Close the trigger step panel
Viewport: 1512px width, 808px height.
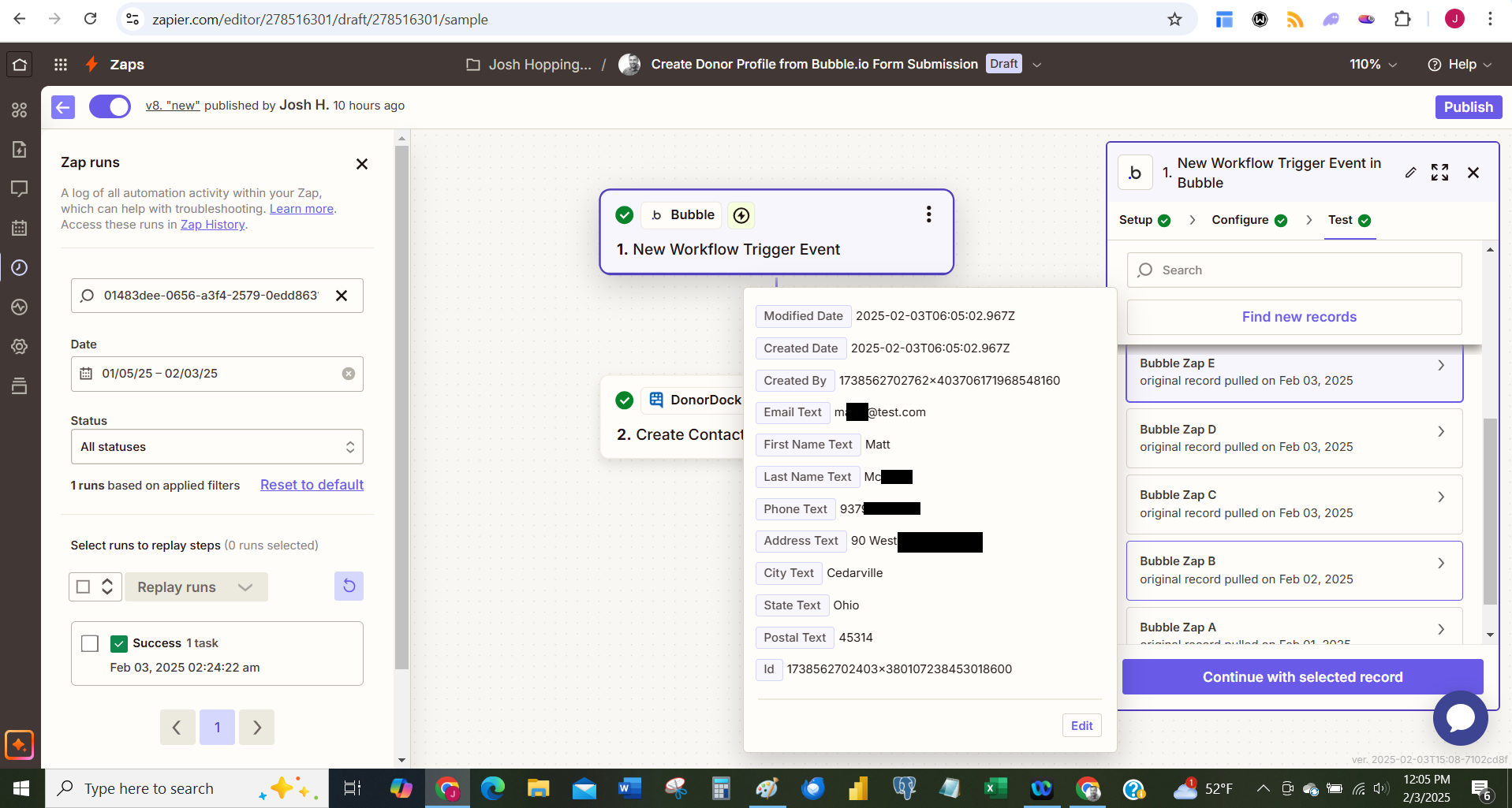pyautogui.click(x=1473, y=173)
